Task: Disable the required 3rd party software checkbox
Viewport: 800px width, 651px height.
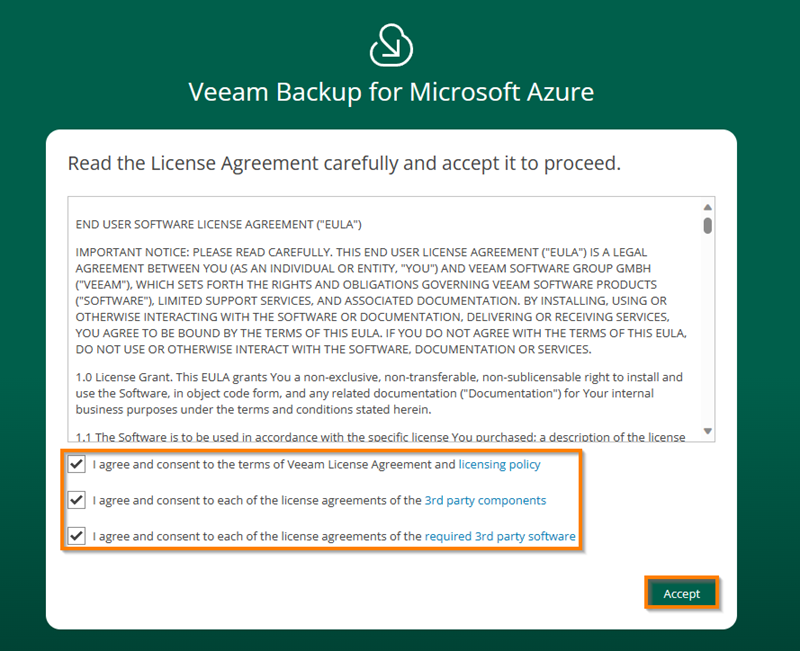Action: pos(76,536)
